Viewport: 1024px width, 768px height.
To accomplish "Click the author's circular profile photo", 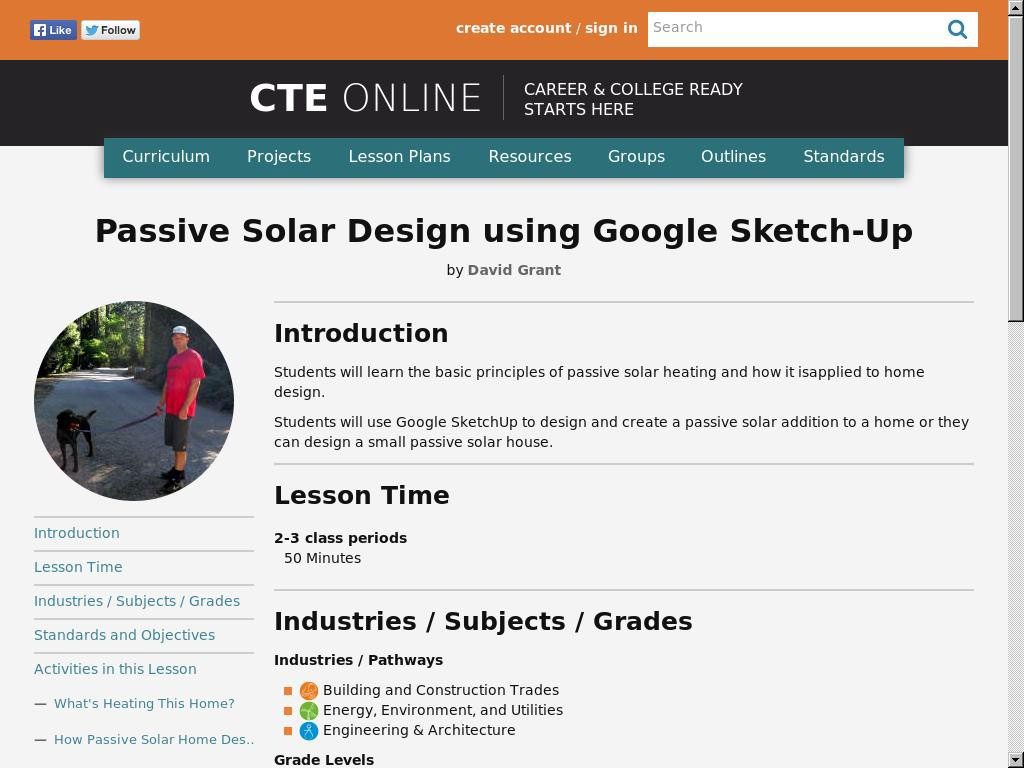I will point(134,401).
